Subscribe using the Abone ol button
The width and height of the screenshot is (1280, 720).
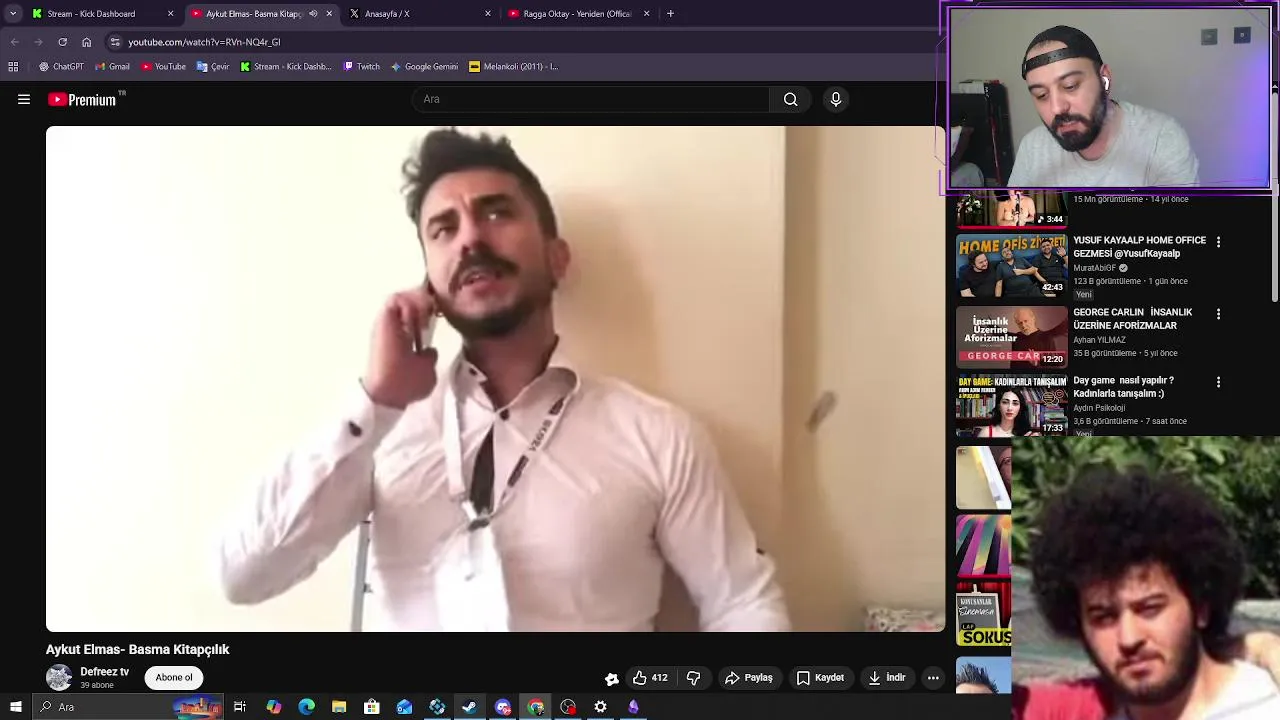pos(174,677)
